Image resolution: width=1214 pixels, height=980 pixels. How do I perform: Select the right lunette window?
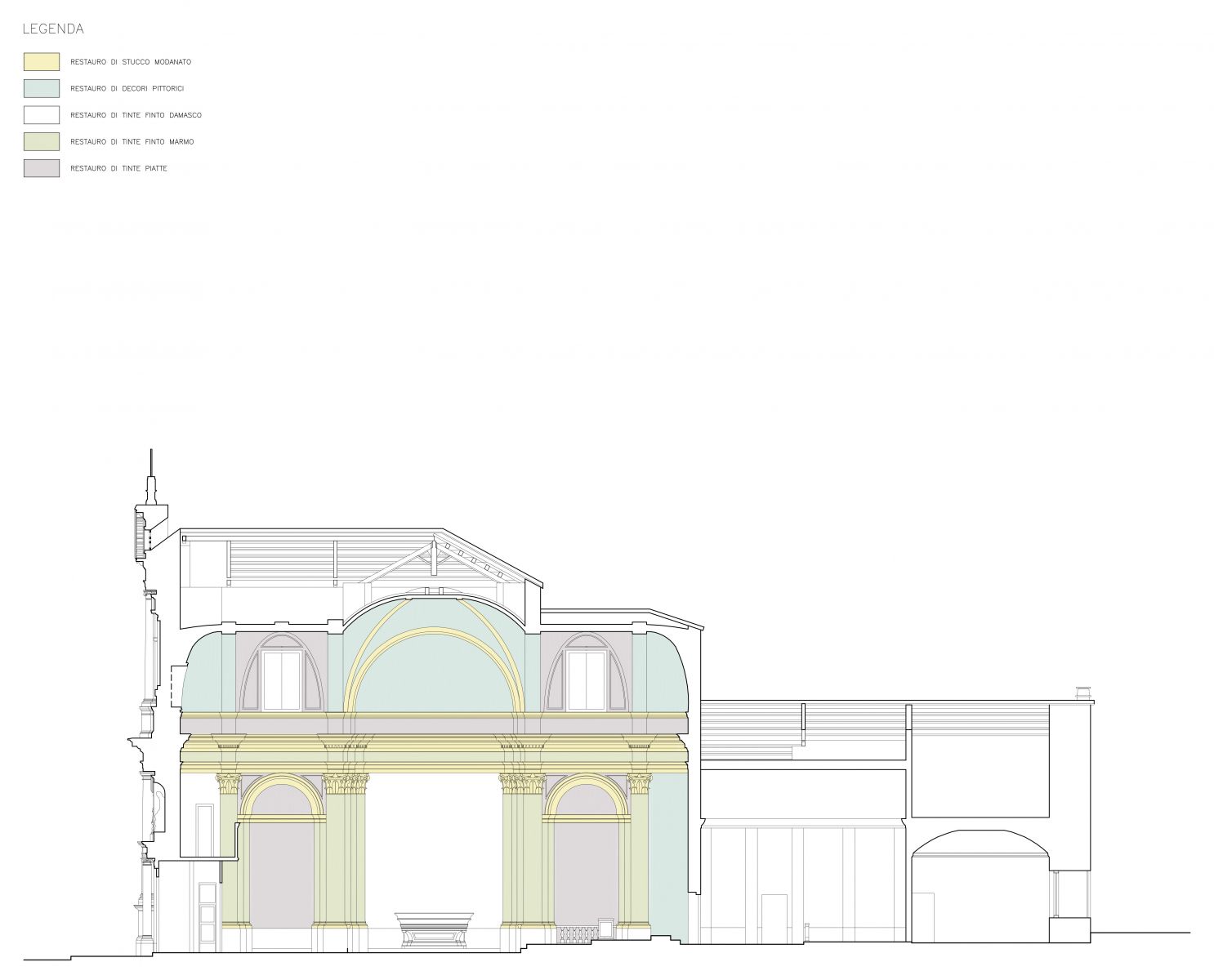point(585,680)
